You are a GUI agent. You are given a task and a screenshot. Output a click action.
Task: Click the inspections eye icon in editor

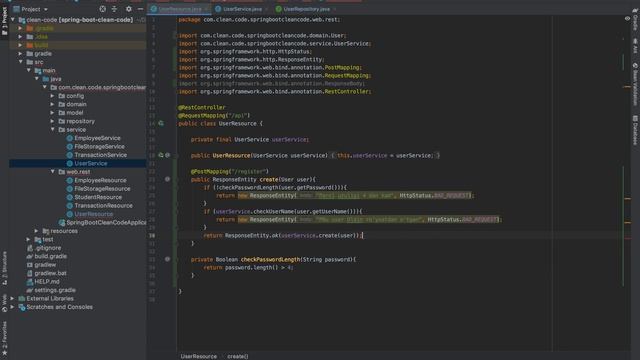[x=627, y=19]
